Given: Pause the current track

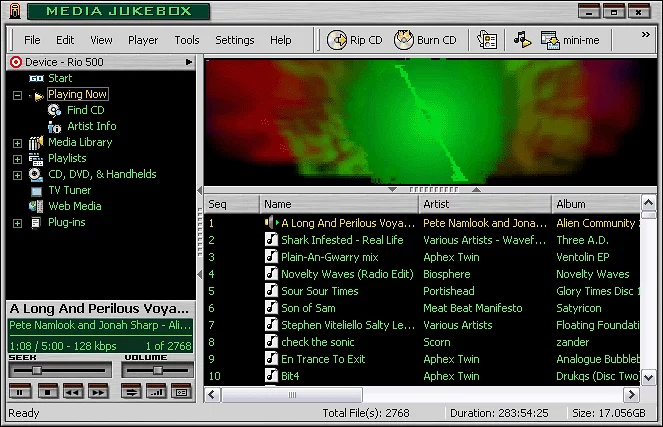Looking at the screenshot, I should [x=21, y=391].
